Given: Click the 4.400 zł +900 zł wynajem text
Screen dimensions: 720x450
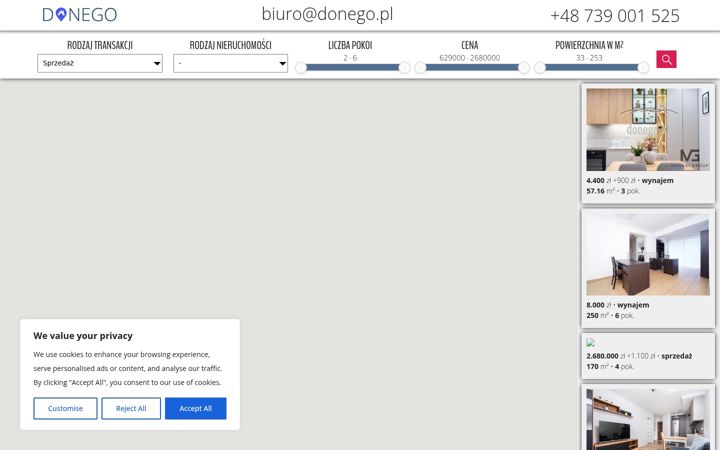Looking at the screenshot, I should click(x=630, y=180).
